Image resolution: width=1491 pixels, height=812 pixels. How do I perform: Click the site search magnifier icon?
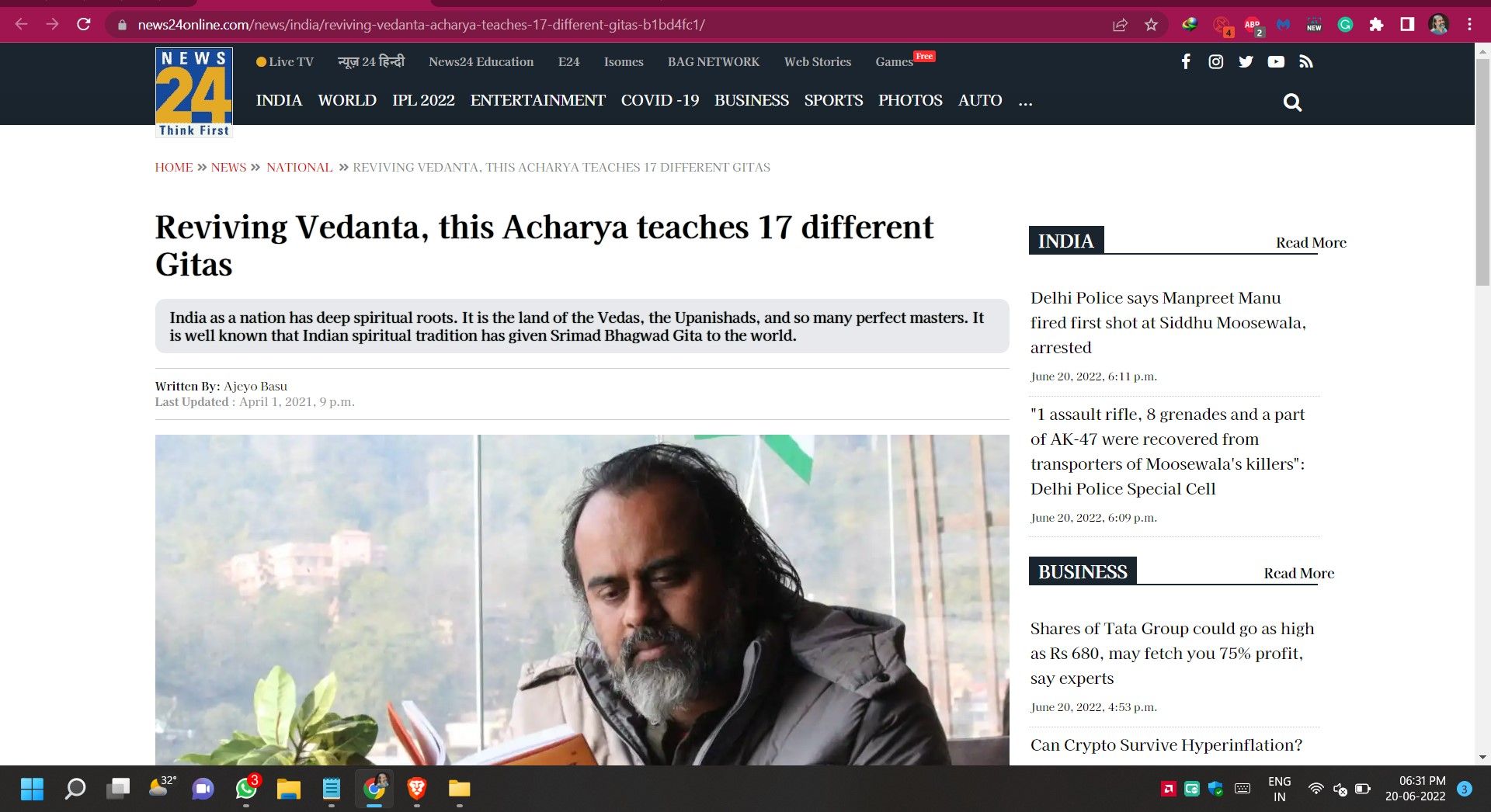(x=1292, y=102)
